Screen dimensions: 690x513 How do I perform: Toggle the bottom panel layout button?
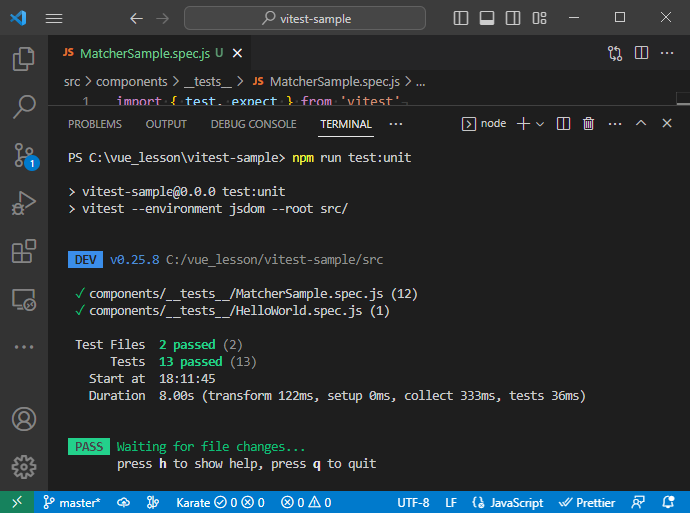click(x=487, y=18)
